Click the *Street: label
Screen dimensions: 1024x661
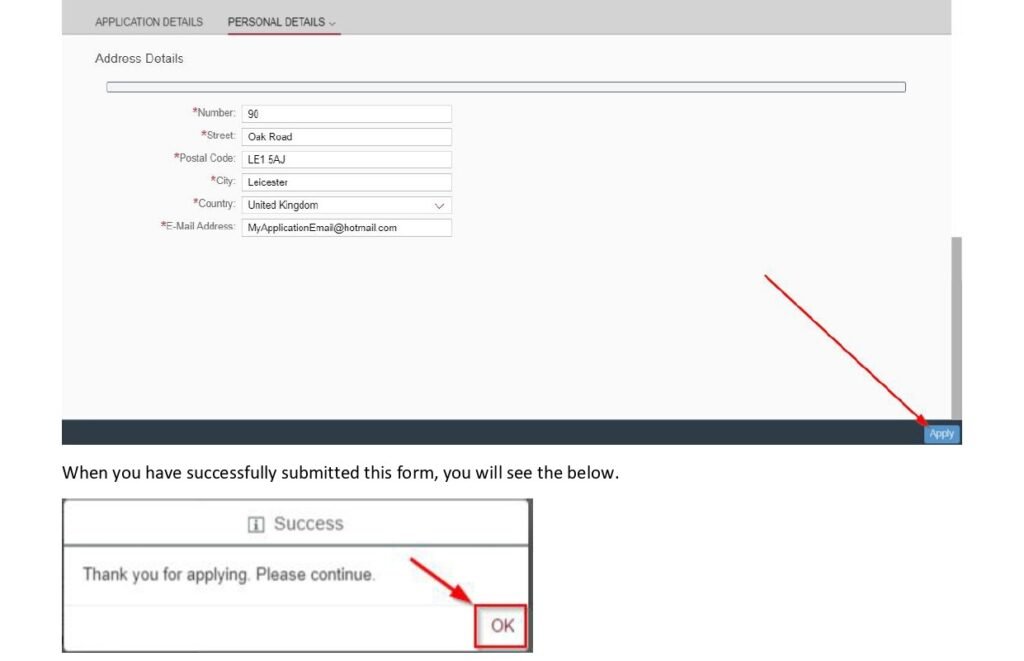click(218, 135)
